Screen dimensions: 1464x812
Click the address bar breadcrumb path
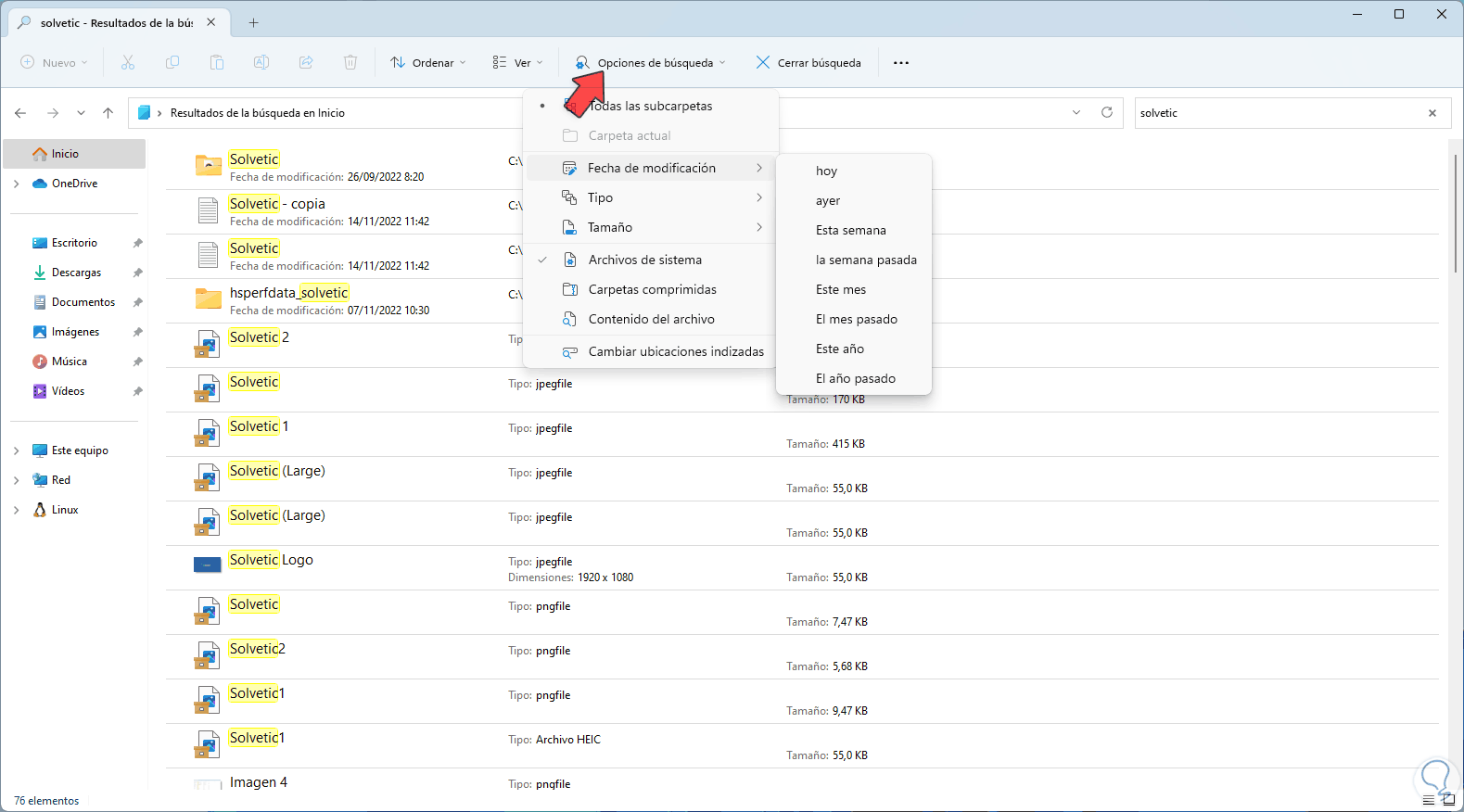[258, 113]
